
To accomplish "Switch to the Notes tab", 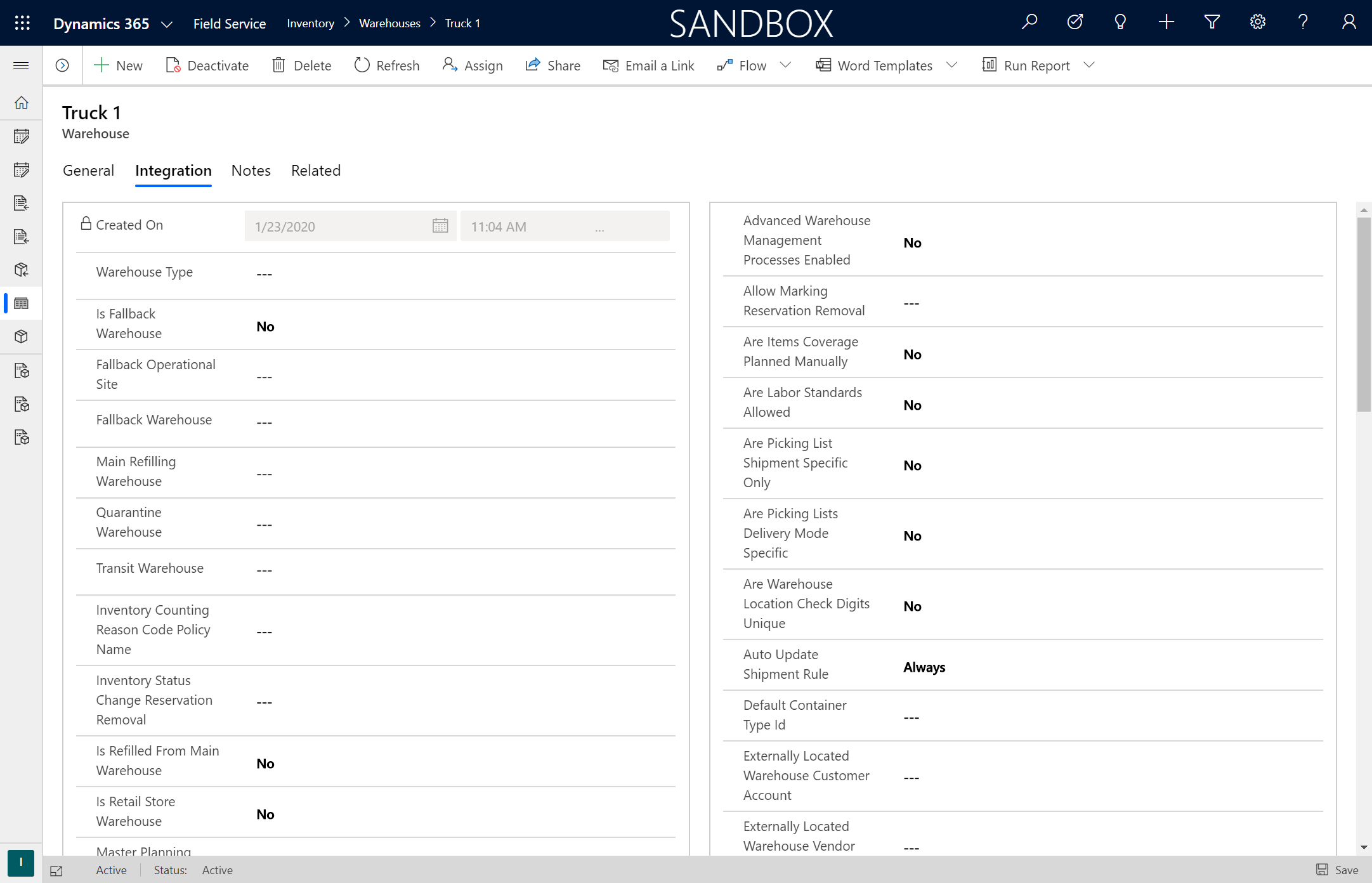I will click(x=251, y=170).
